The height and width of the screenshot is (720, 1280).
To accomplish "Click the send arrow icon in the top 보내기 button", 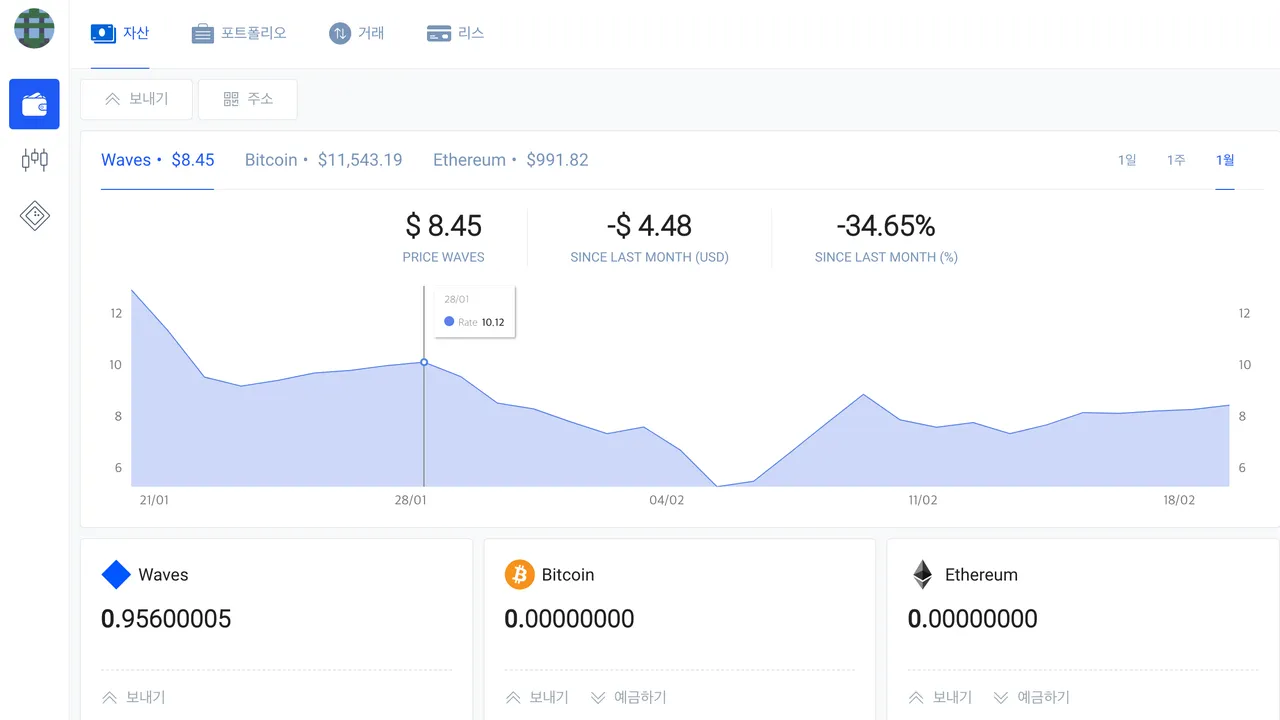I will point(113,99).
